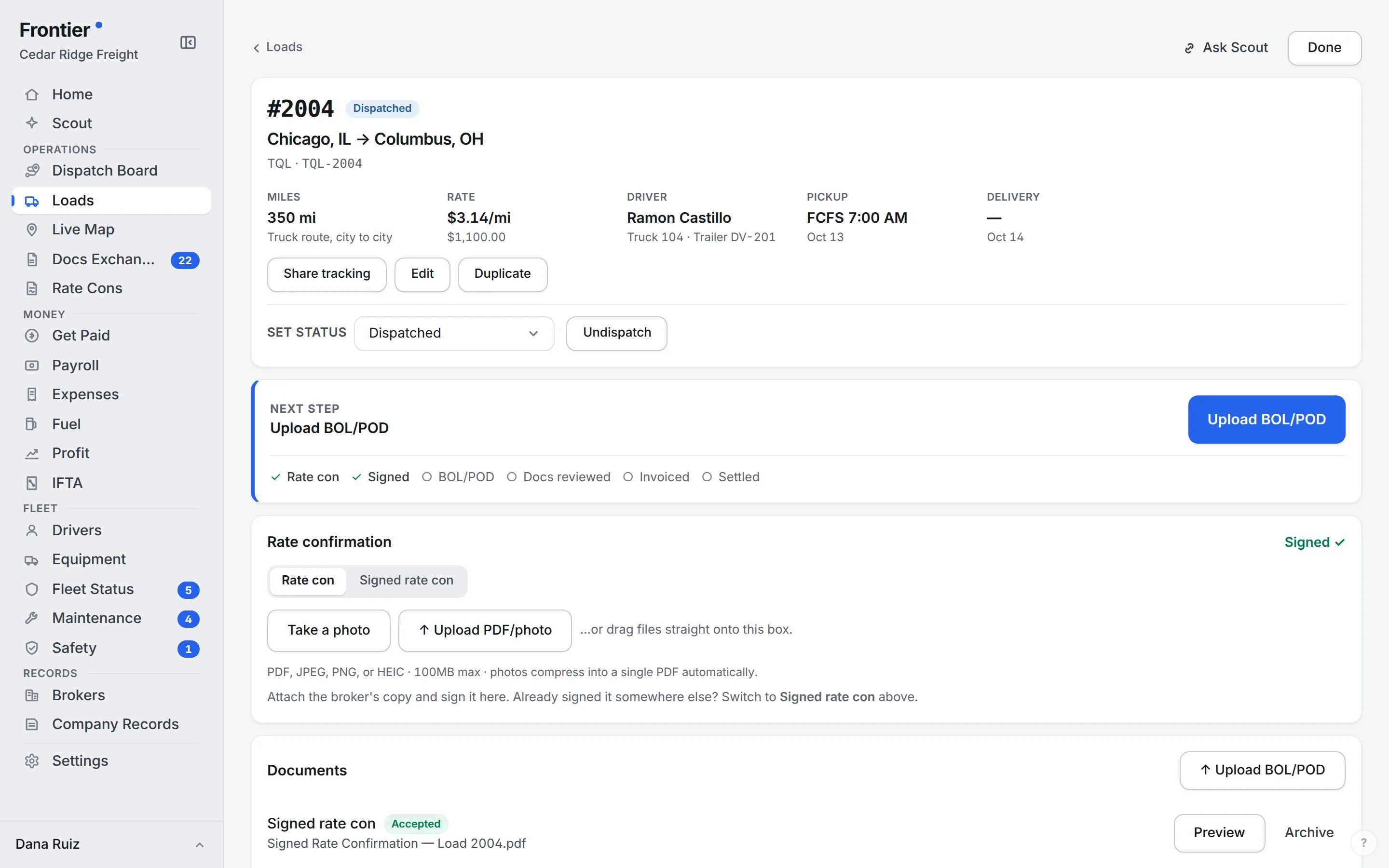Click the Dispatch Board icon
This screenshot has height=868, width=1389.
coord(31,171)
